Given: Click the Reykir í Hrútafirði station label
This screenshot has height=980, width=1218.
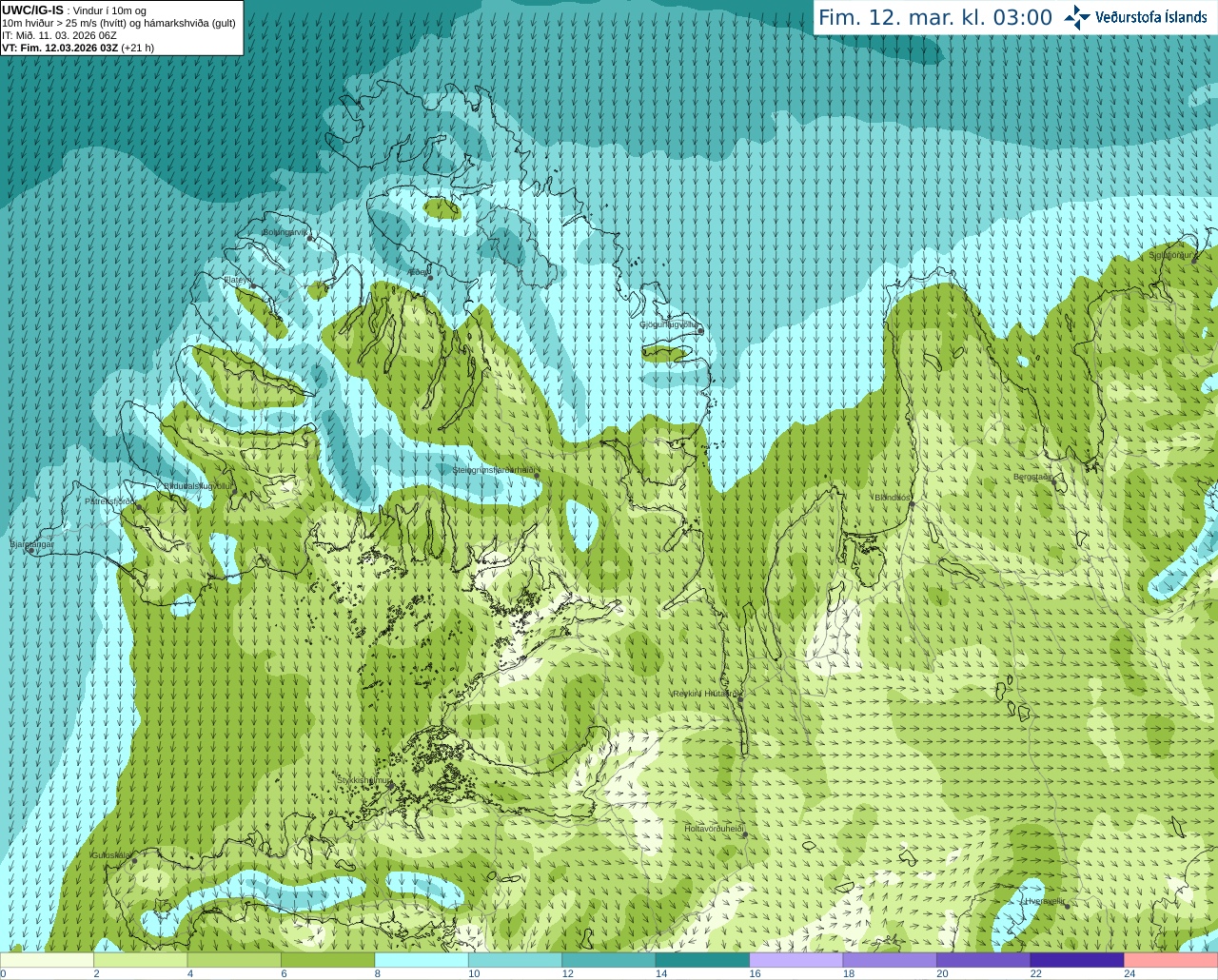Looking at the screenshot, I should tap(706, 694).
